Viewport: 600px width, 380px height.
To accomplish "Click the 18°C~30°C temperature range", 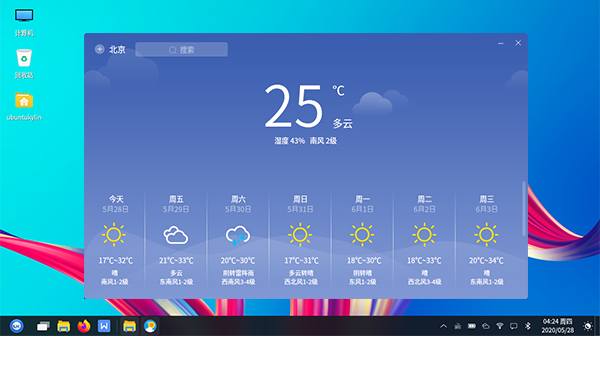I will [364, 261].
